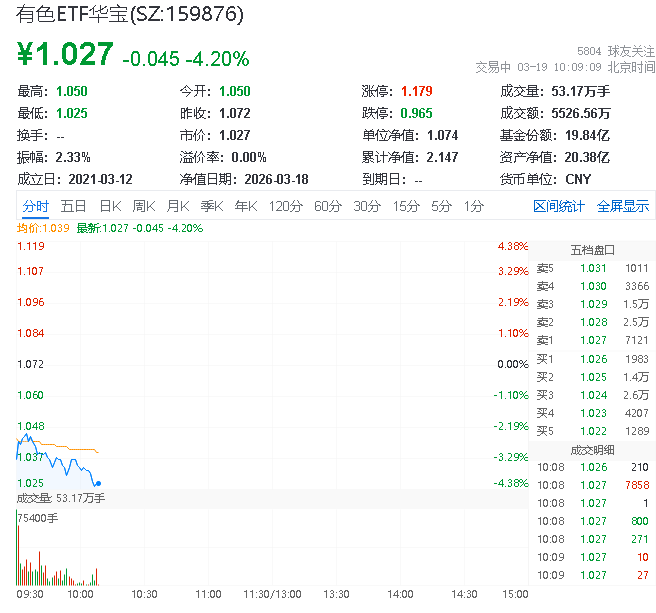Click the 买3 row at 1.024
Viewport: 656px width, 613px height.
592,395
